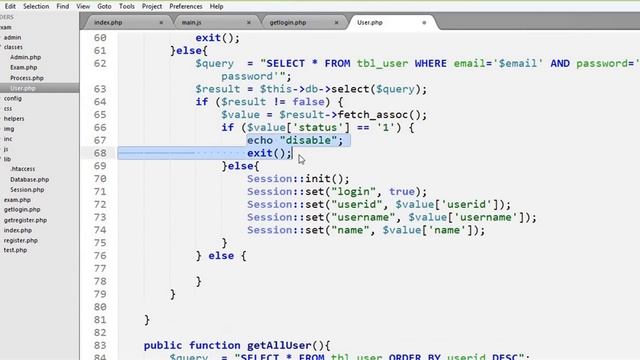Expand the img folder
The width and height of the screenshot is (640, 360).
tap(9, 129)
